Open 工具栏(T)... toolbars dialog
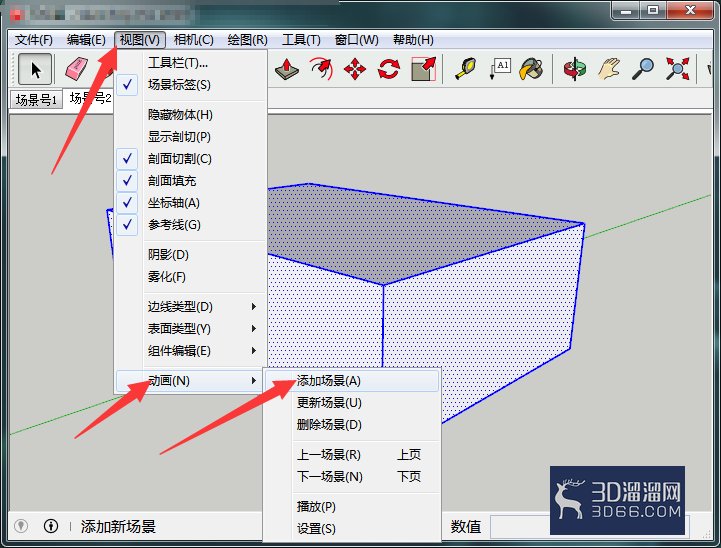Screen dimensions: 721x548 coord(191,63)
